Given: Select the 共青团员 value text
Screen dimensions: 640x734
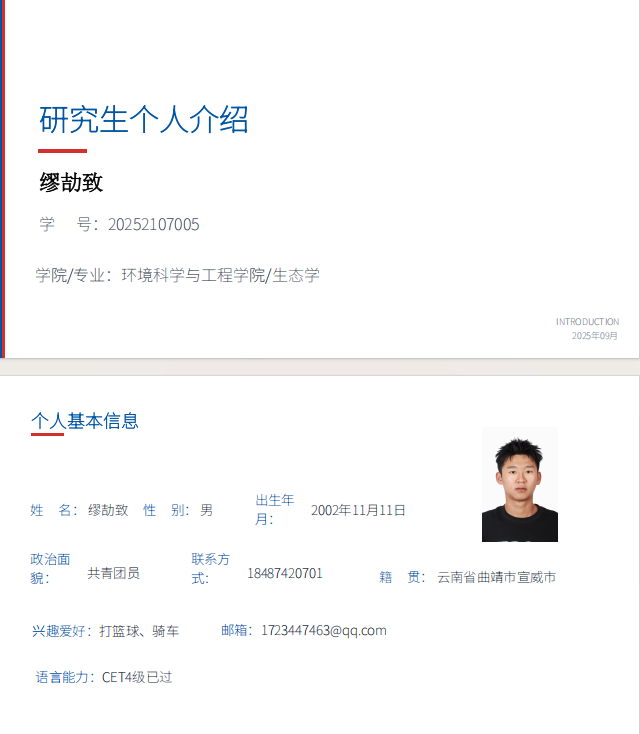Looking at the screenshot, I should (x=113, y=573).
